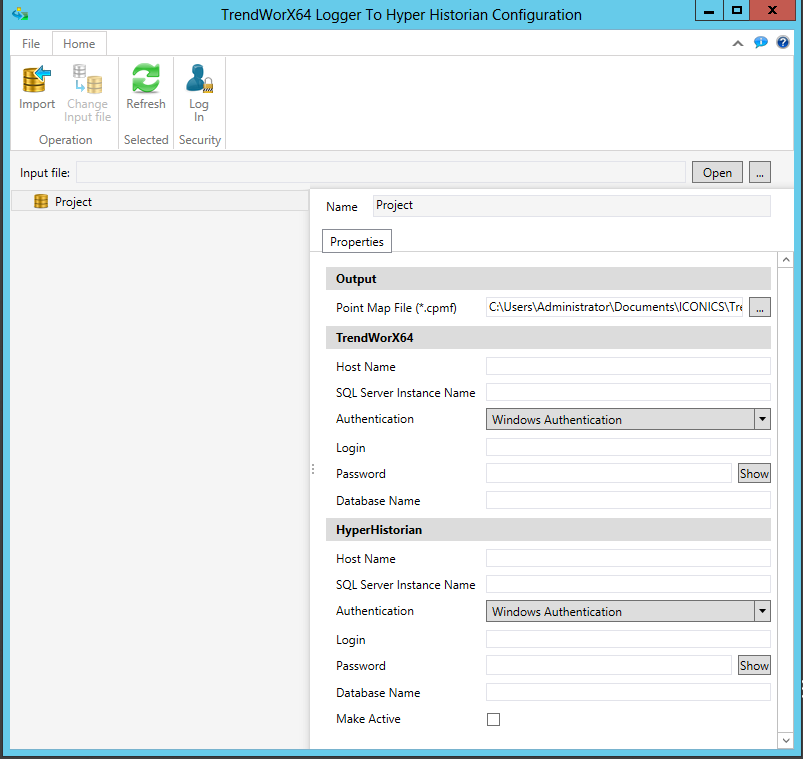Select the Properties tab
The image size is (803, 759).
click(357, 242)
